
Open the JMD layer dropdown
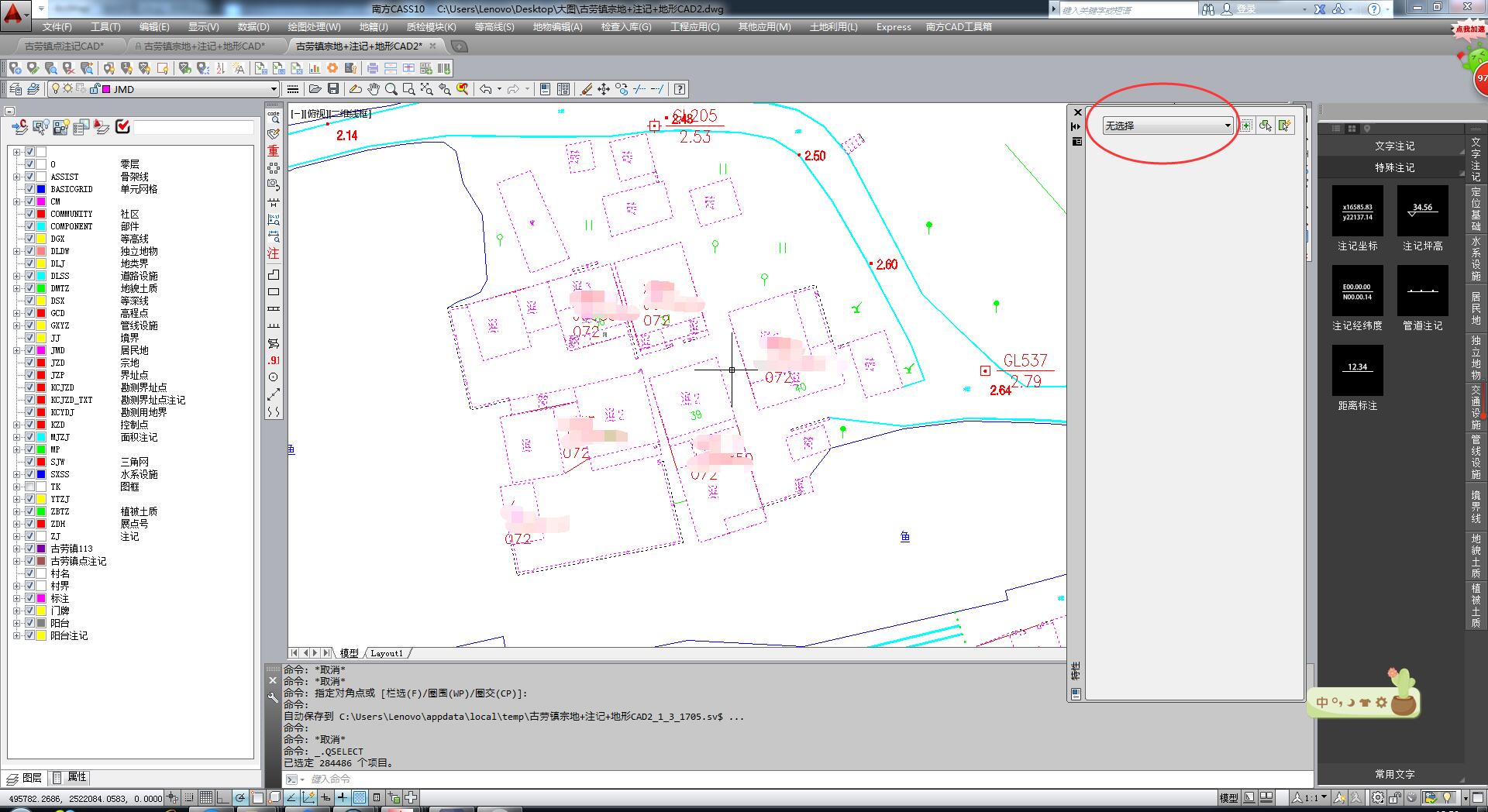tap(273, 89)
